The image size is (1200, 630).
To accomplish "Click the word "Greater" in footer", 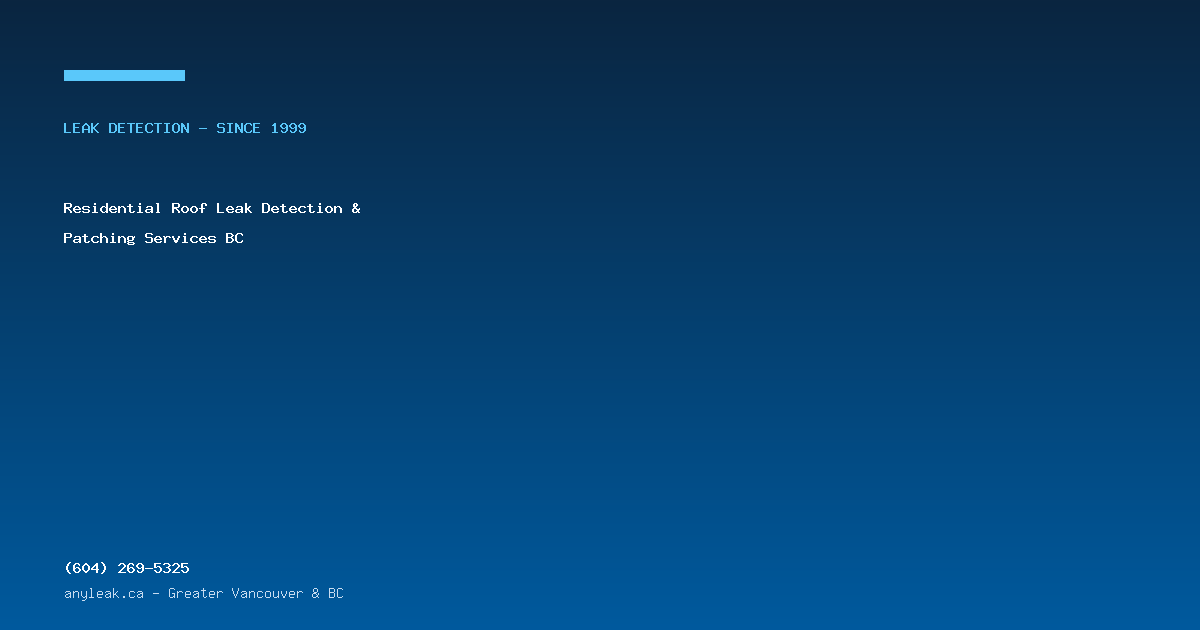I will coord(194,594).
